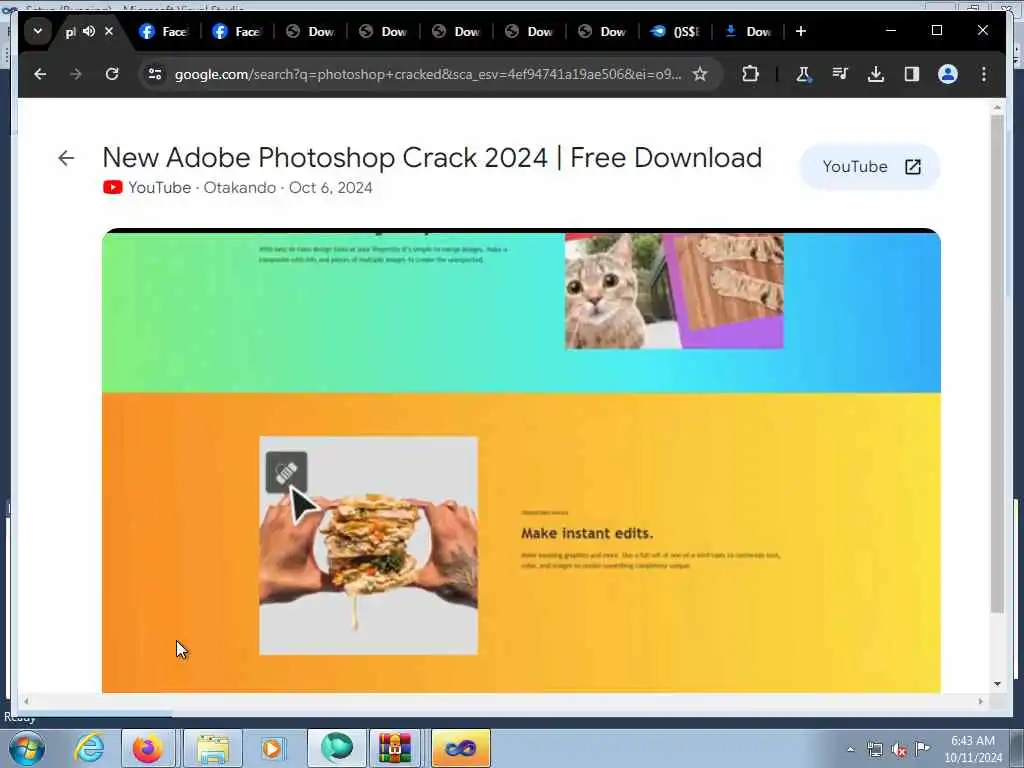Switch to the first Facebook tab
Screen dimensions: 1024x768
(163, 31)
